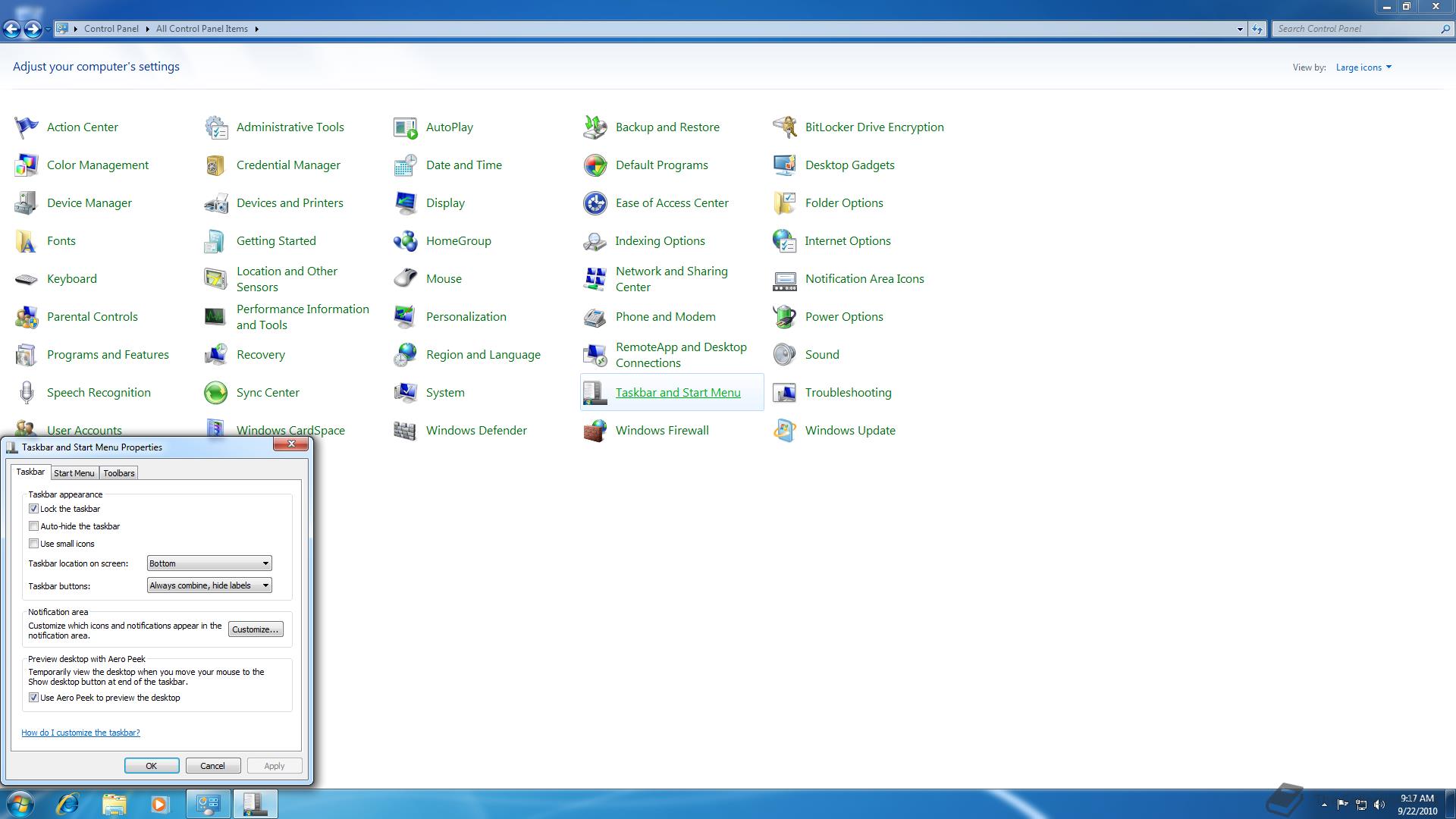Open the HomeGroup icon

click(x=406, y=241)
